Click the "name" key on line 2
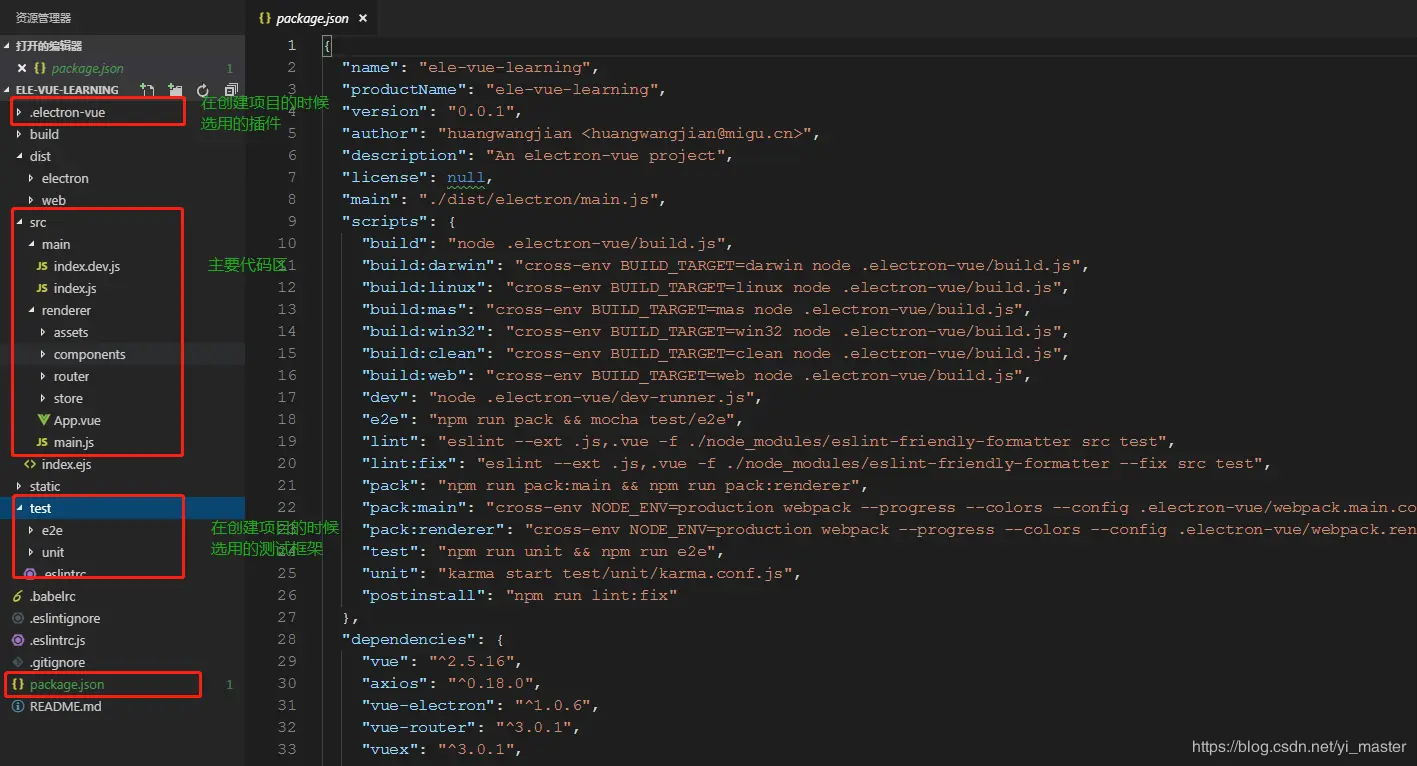The image size is (1417, 766). (371, 68)
